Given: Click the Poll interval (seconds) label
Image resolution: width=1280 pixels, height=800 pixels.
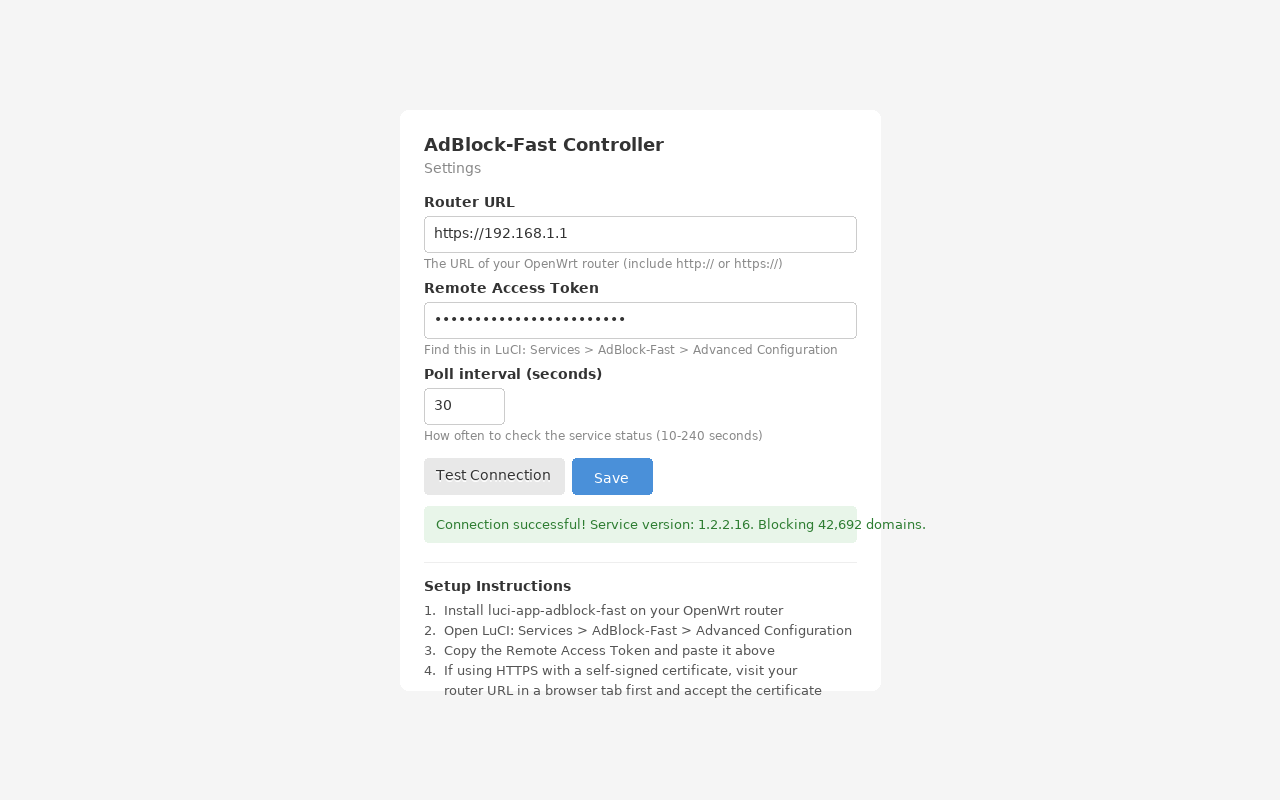Looking at the screenshot, I should pos(513,374).
